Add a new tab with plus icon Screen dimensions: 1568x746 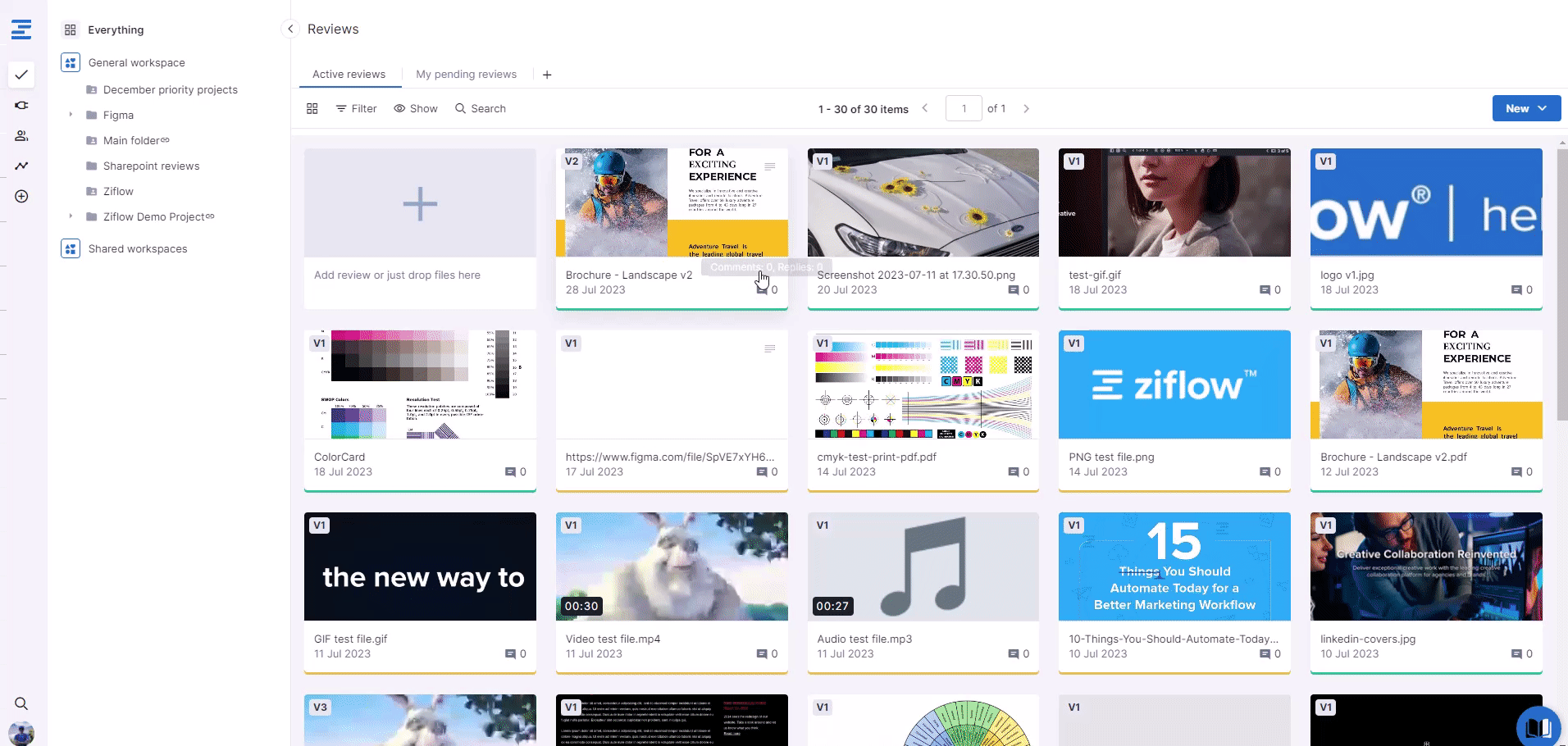coord(547,75)
